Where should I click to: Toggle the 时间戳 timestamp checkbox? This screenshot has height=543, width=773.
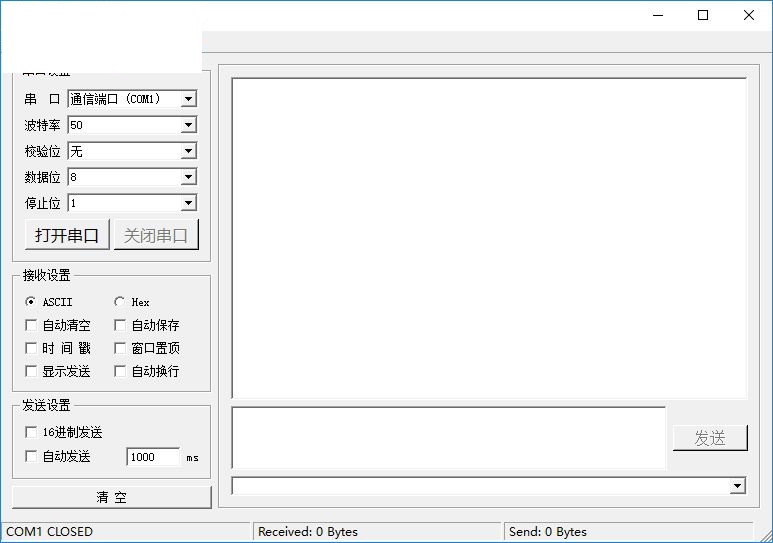pyautogui.click(x=31, y=348)
